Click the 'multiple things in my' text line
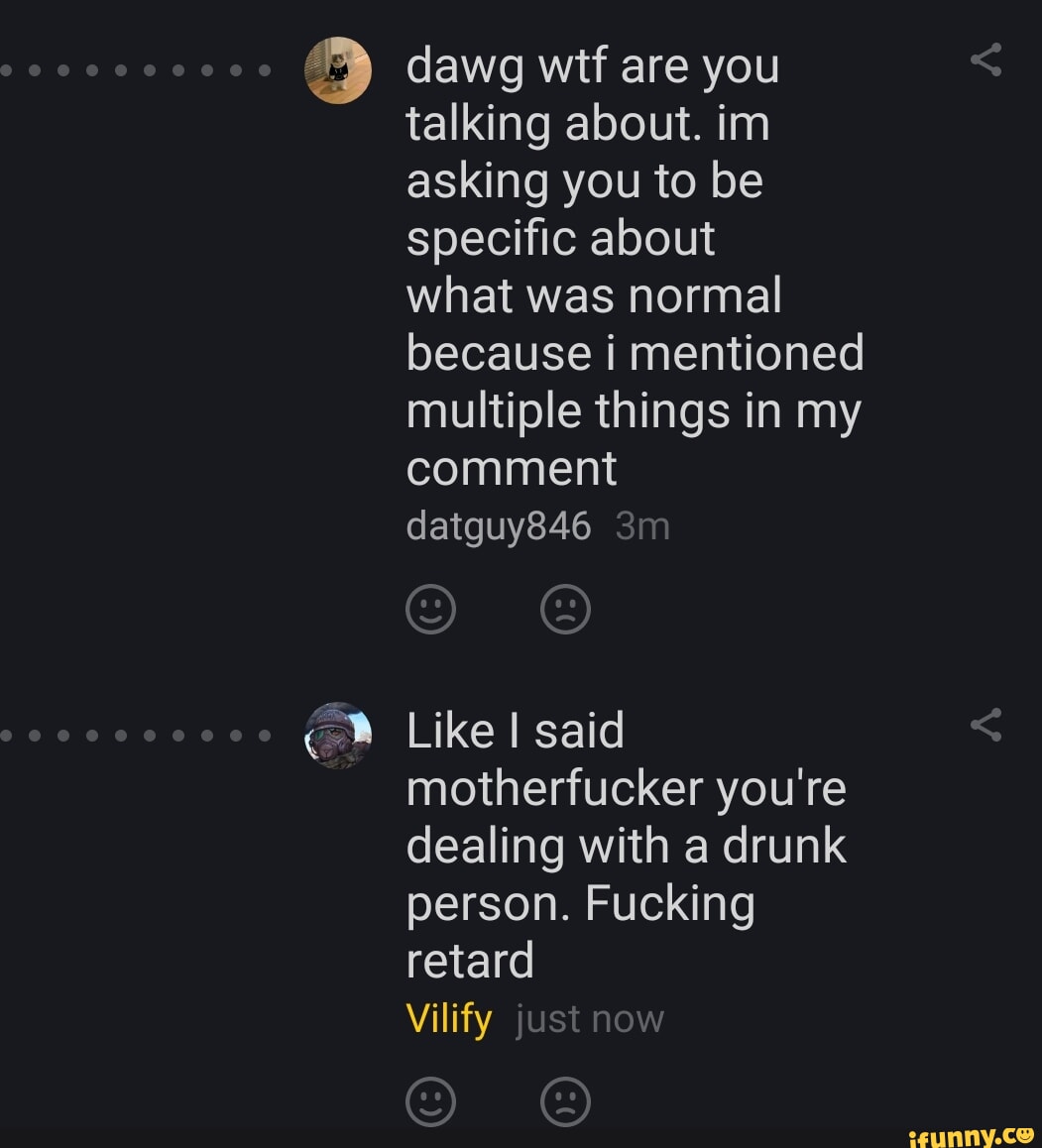 tap(634, 411)
